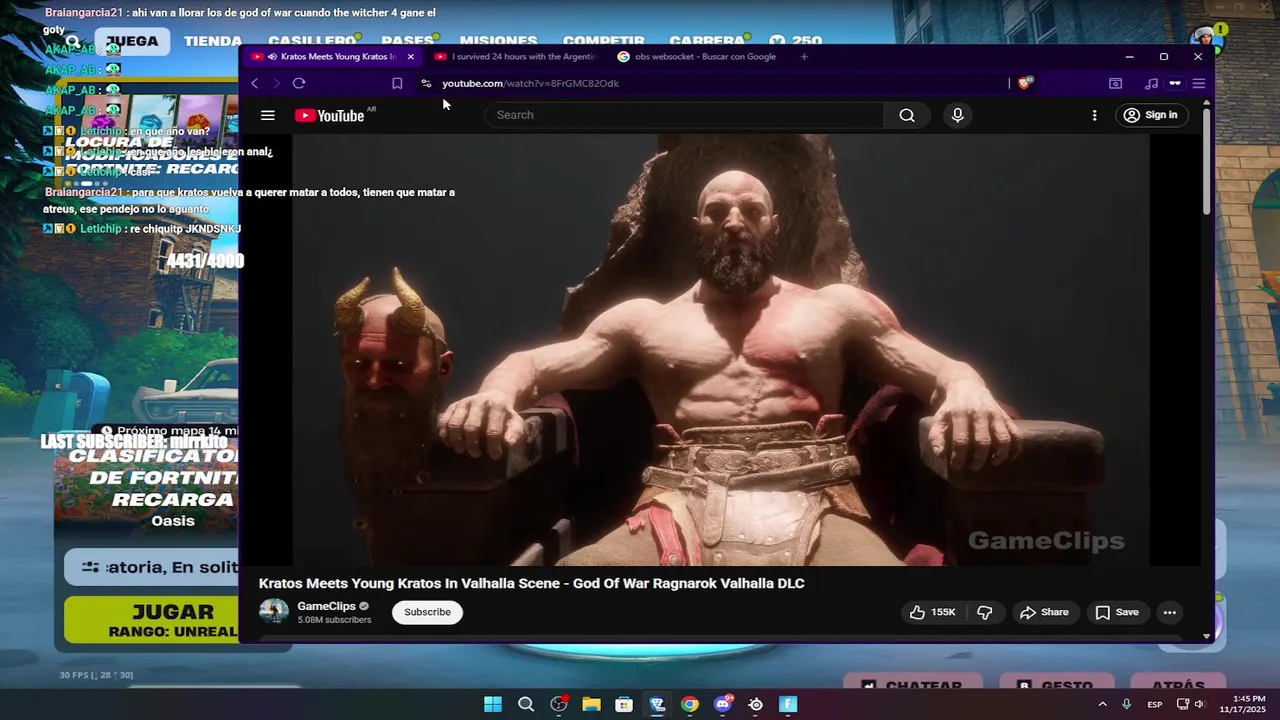This screenshot has height=720, width=1280.
Task: Open the glasses icon in the browser toolbar
Action: point(1175,83)
